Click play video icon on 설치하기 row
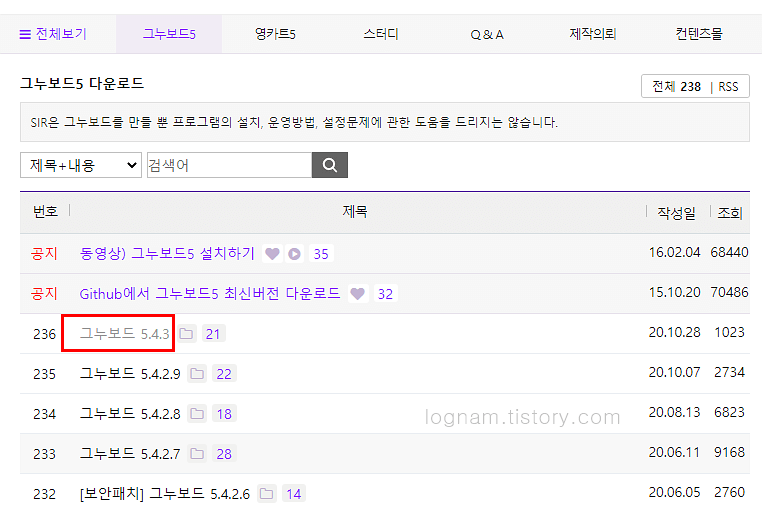 [x=294, y=254]
